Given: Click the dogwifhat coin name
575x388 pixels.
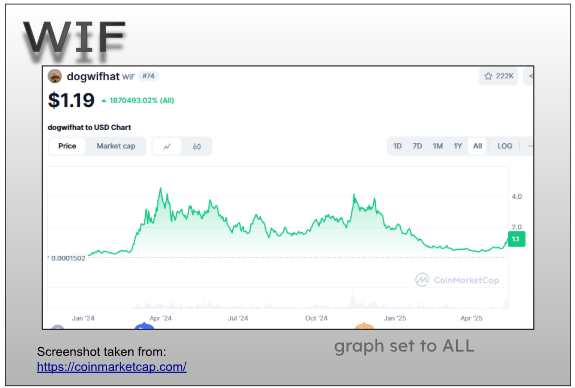Looking at the screenshot, I should 93,76.
